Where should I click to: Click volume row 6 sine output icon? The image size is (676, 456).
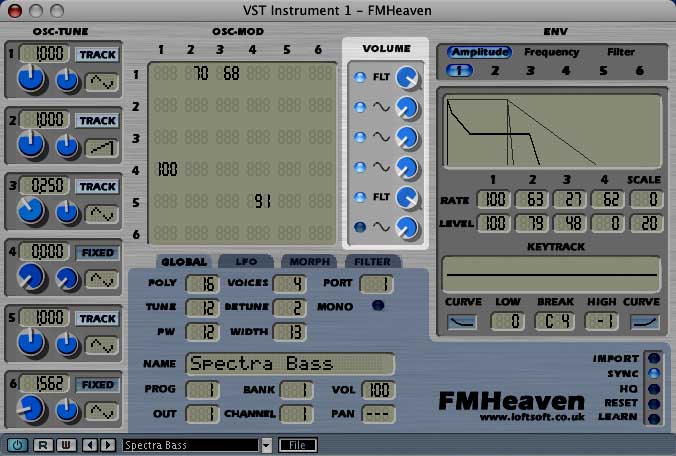click(381, 227)
